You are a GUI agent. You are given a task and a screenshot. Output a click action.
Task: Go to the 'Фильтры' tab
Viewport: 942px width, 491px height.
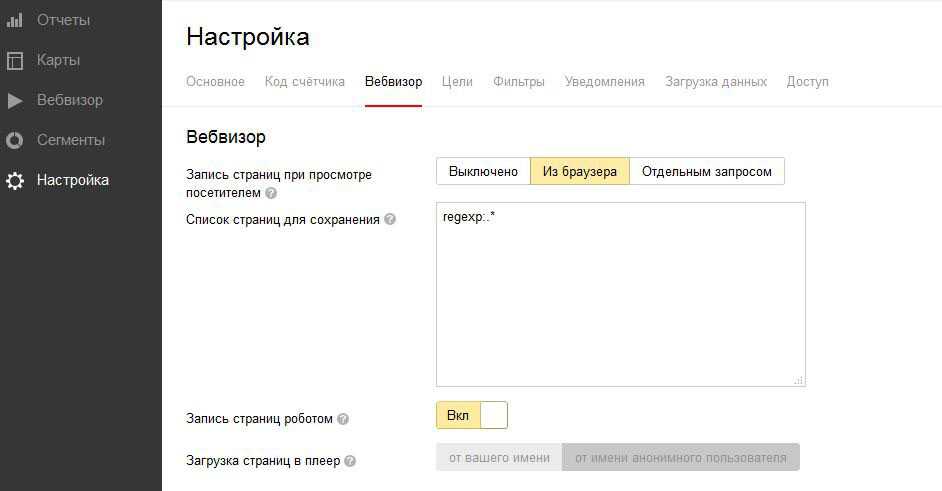point(519,82)
